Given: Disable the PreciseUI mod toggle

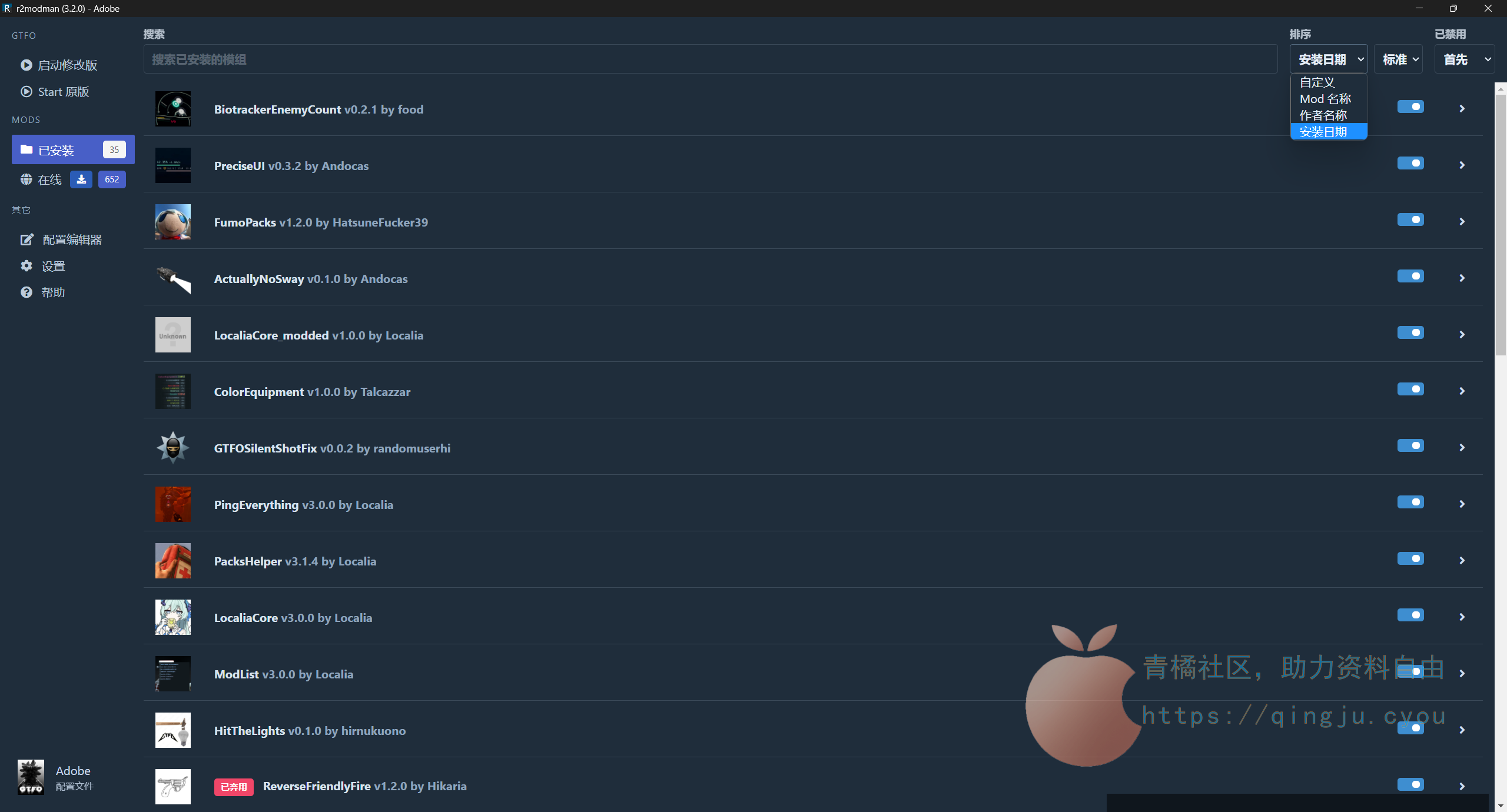Looking at the screenshot, I should pos(1410,163).
